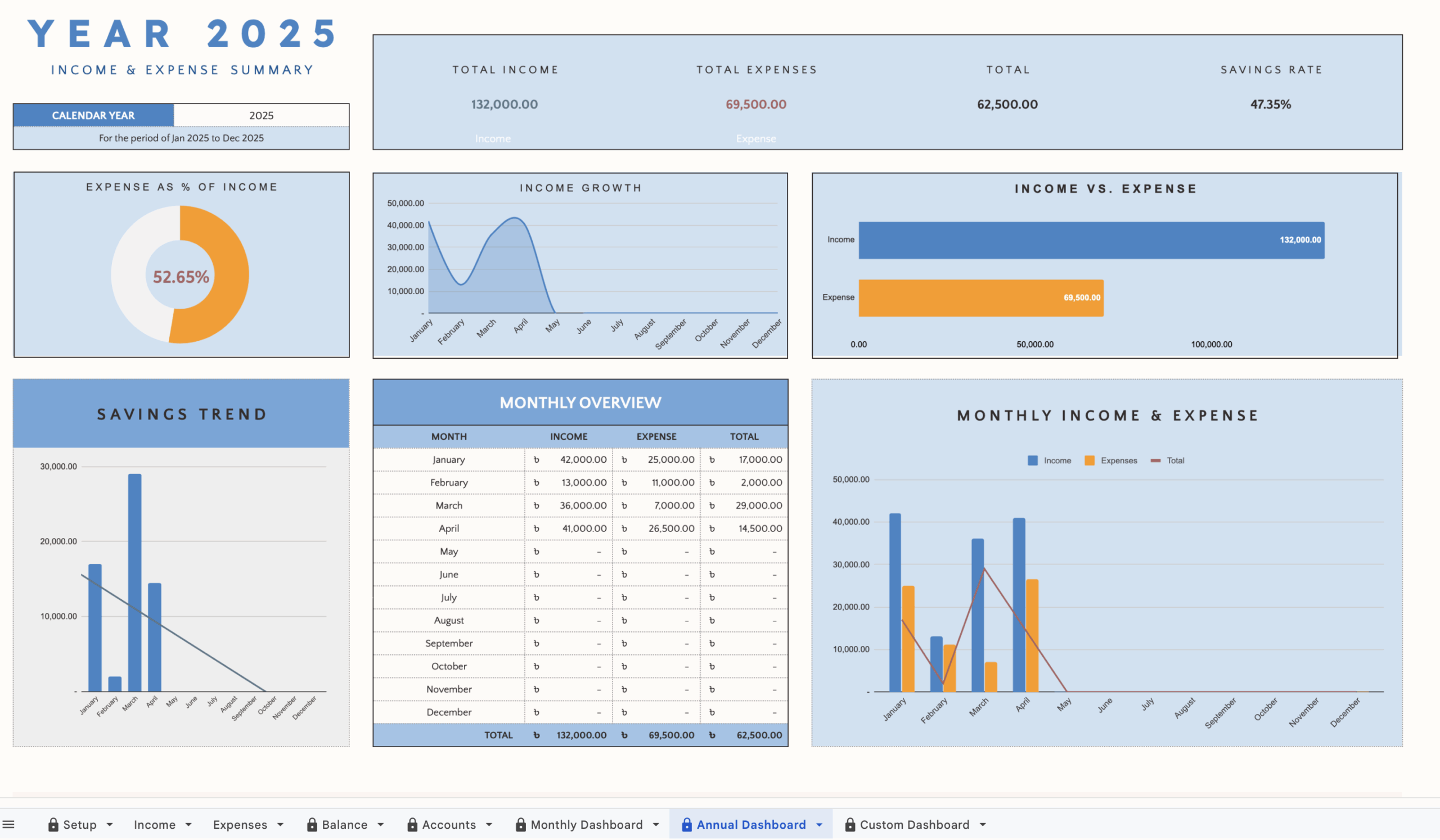1440x840 pixels.
Task: Expand the Annual Dashboard tab arrow
Action: [820, 825]
